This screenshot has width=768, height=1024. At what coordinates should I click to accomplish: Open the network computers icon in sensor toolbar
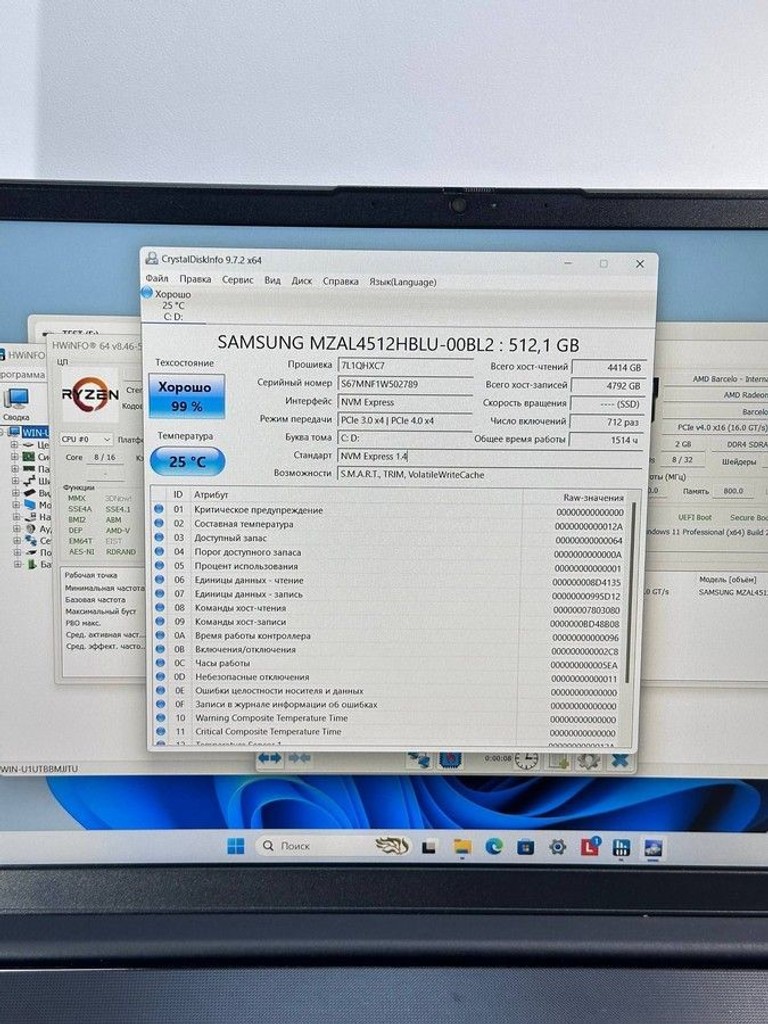pos(419,760)
